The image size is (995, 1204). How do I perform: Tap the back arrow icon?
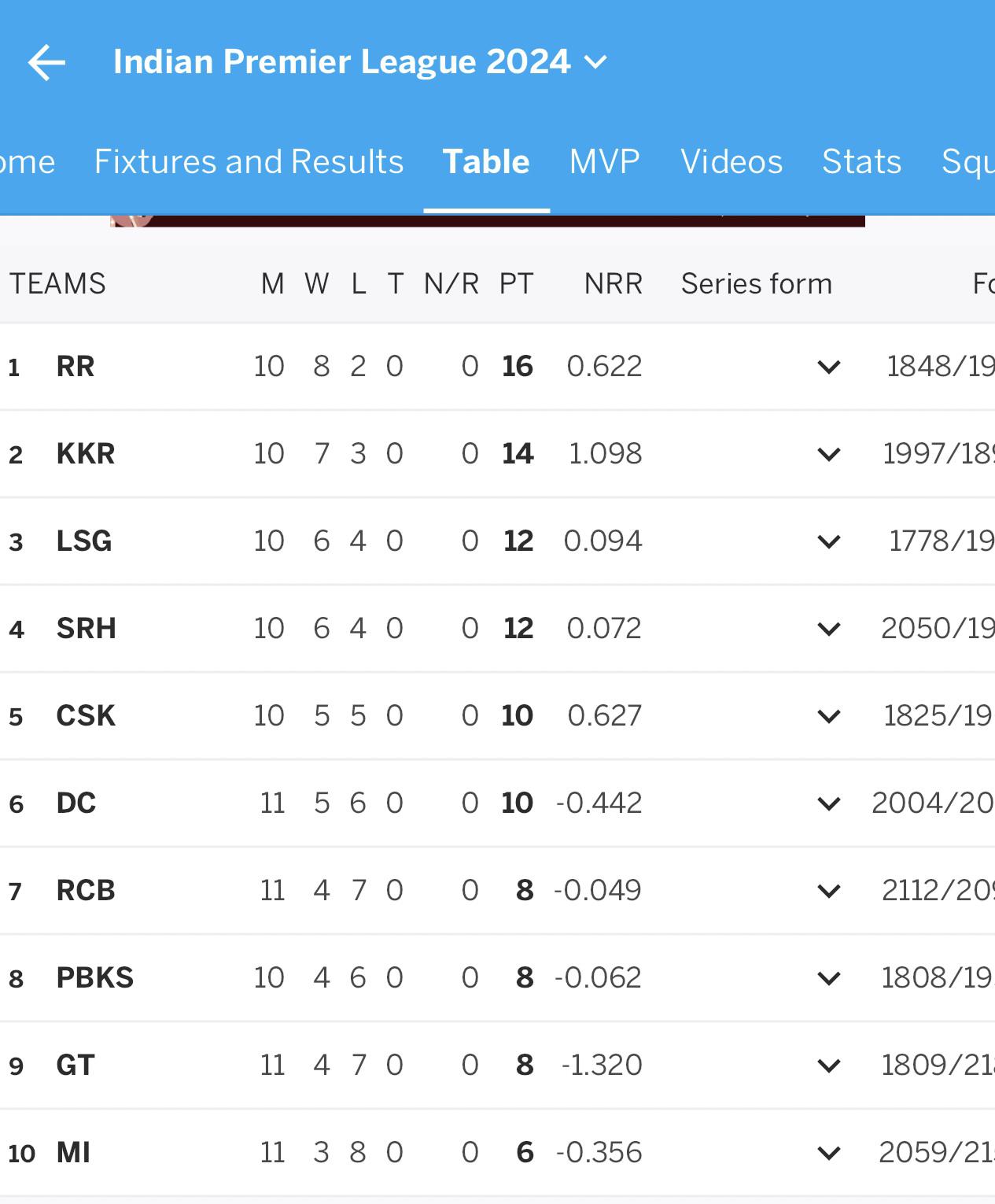click(x=46, y=62)
